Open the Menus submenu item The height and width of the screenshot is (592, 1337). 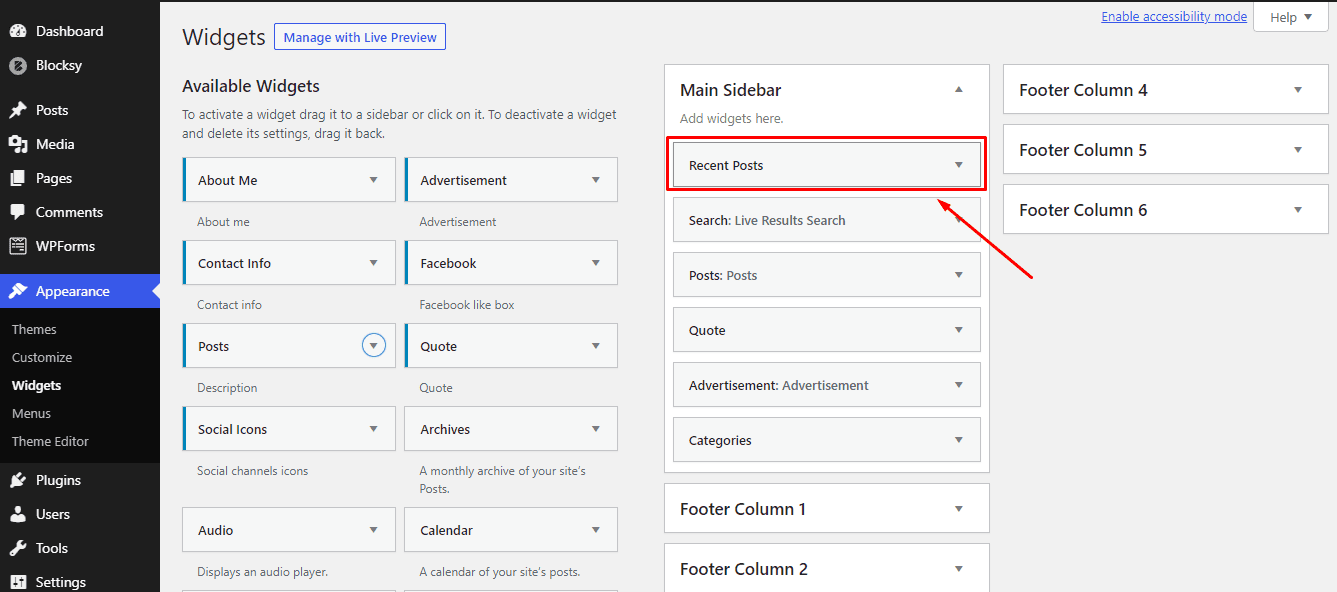pyautogui.click(x=31, y=413)
